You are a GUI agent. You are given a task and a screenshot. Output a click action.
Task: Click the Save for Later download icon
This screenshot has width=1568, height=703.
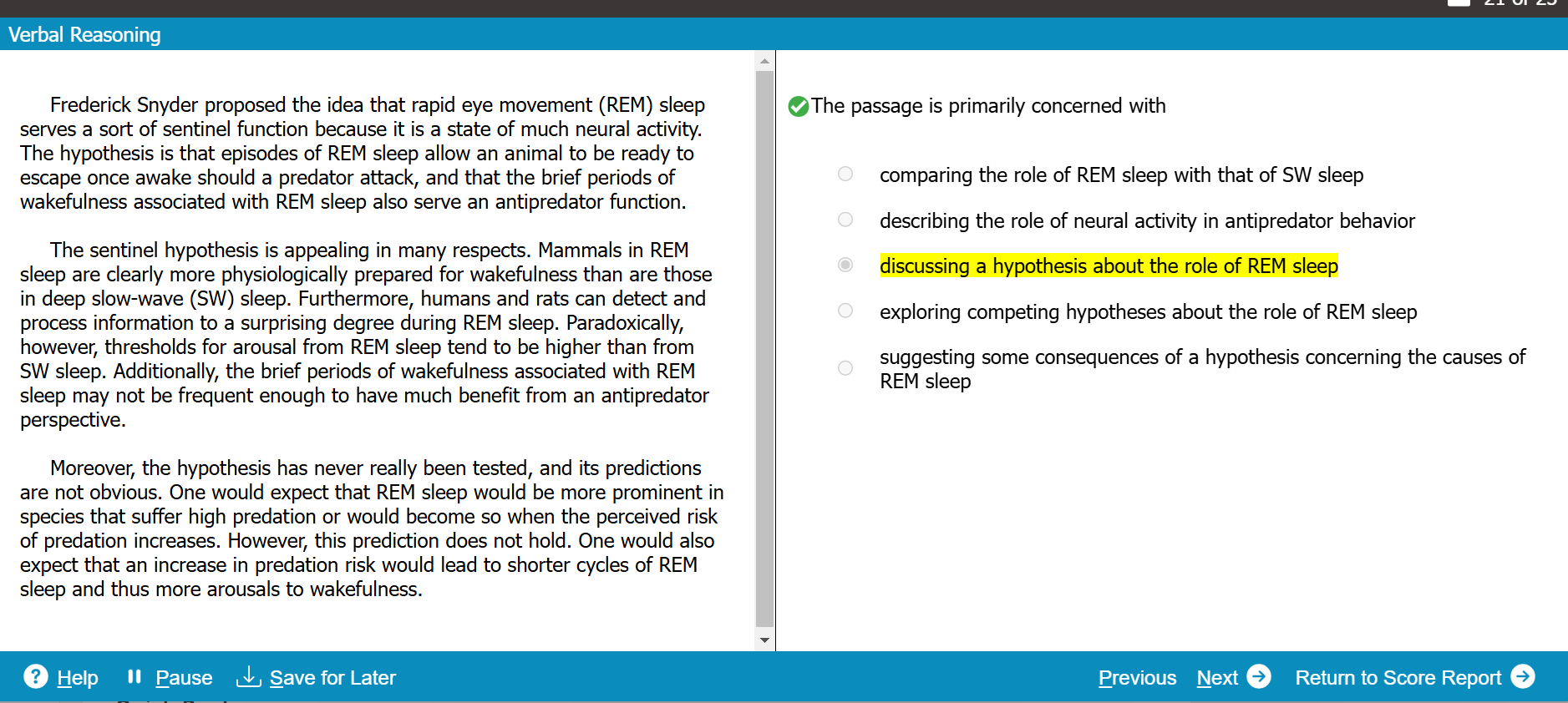click(248, 676)
